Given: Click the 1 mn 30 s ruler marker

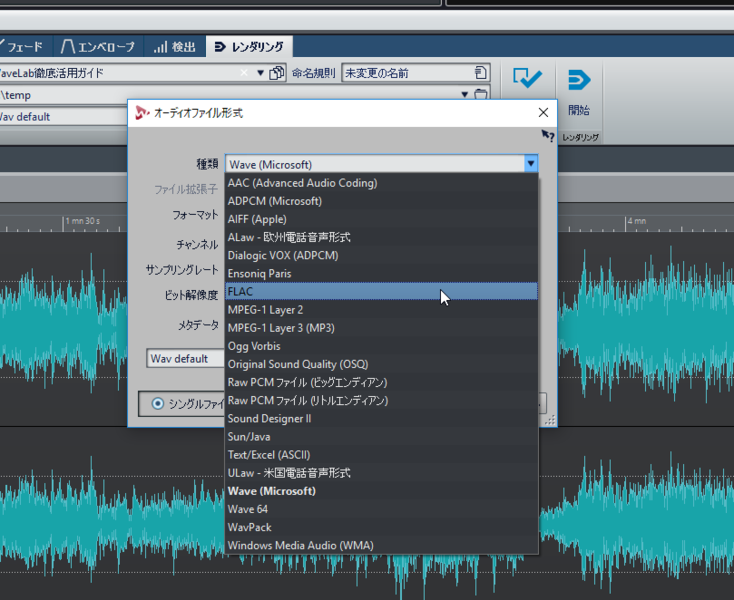Looking at the screenshot, I should coord(81,221).
